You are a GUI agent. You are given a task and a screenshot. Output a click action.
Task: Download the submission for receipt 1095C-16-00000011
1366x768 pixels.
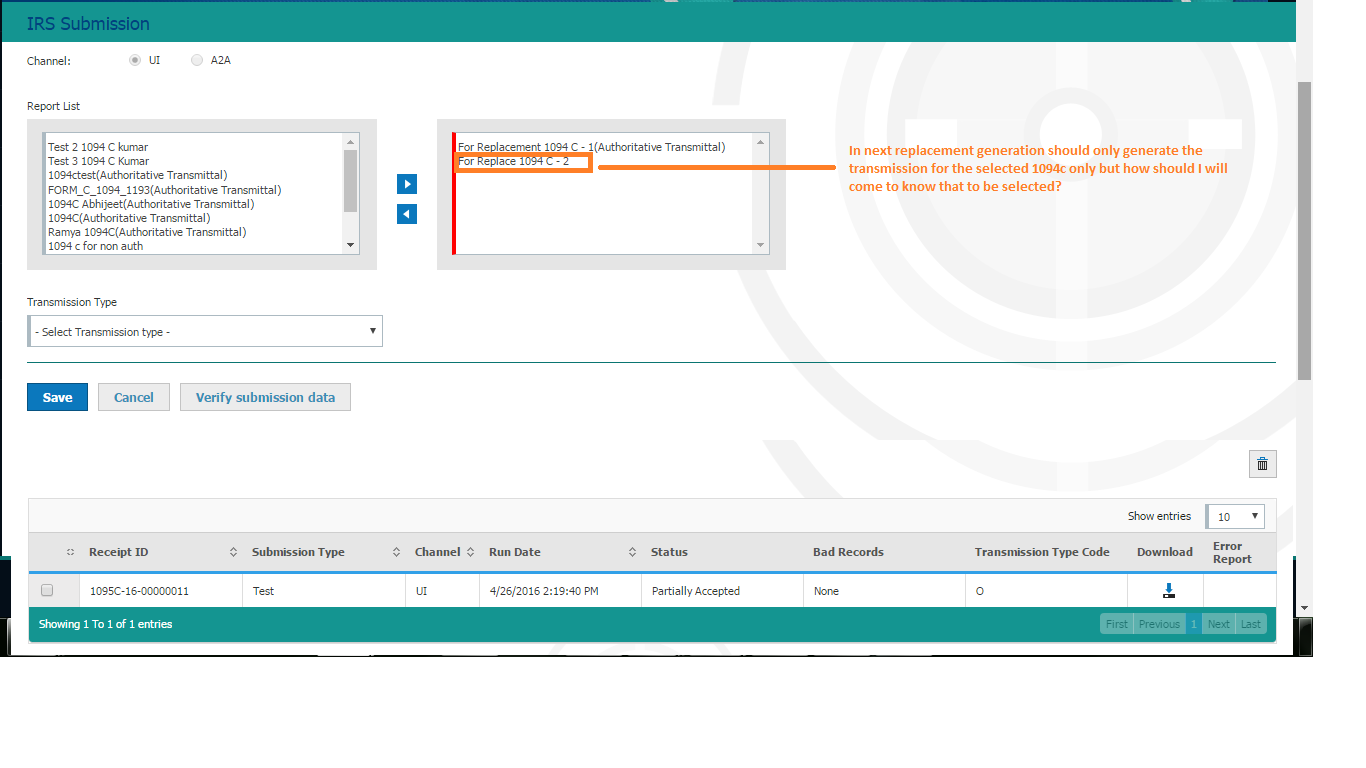click(x=1168, y=591)
